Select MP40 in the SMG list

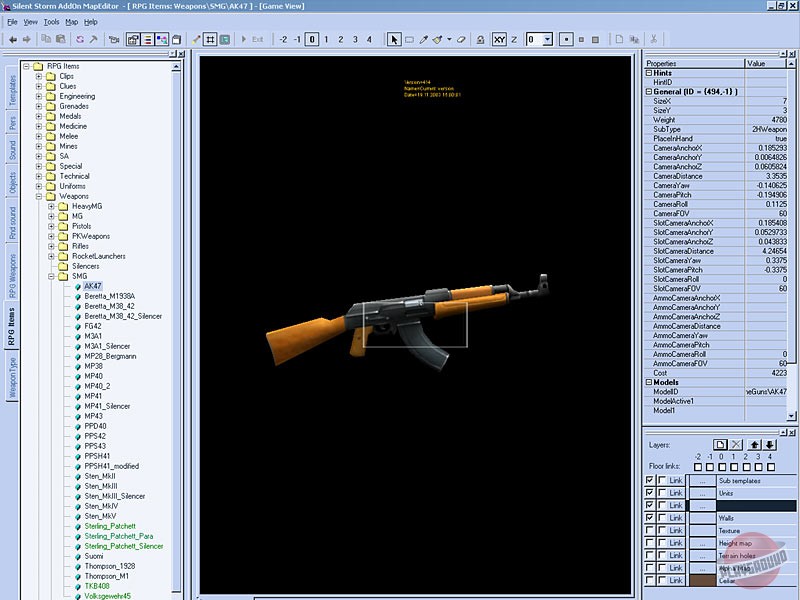point(94,376)
